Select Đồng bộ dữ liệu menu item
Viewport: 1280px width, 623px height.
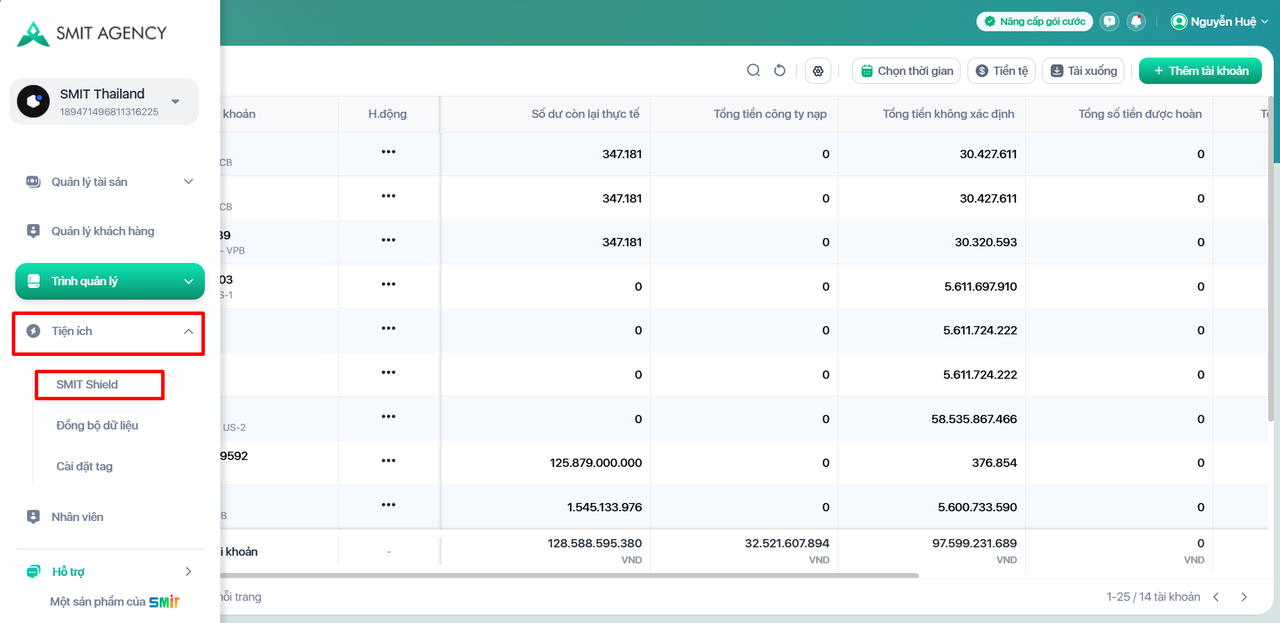[97, 425]
